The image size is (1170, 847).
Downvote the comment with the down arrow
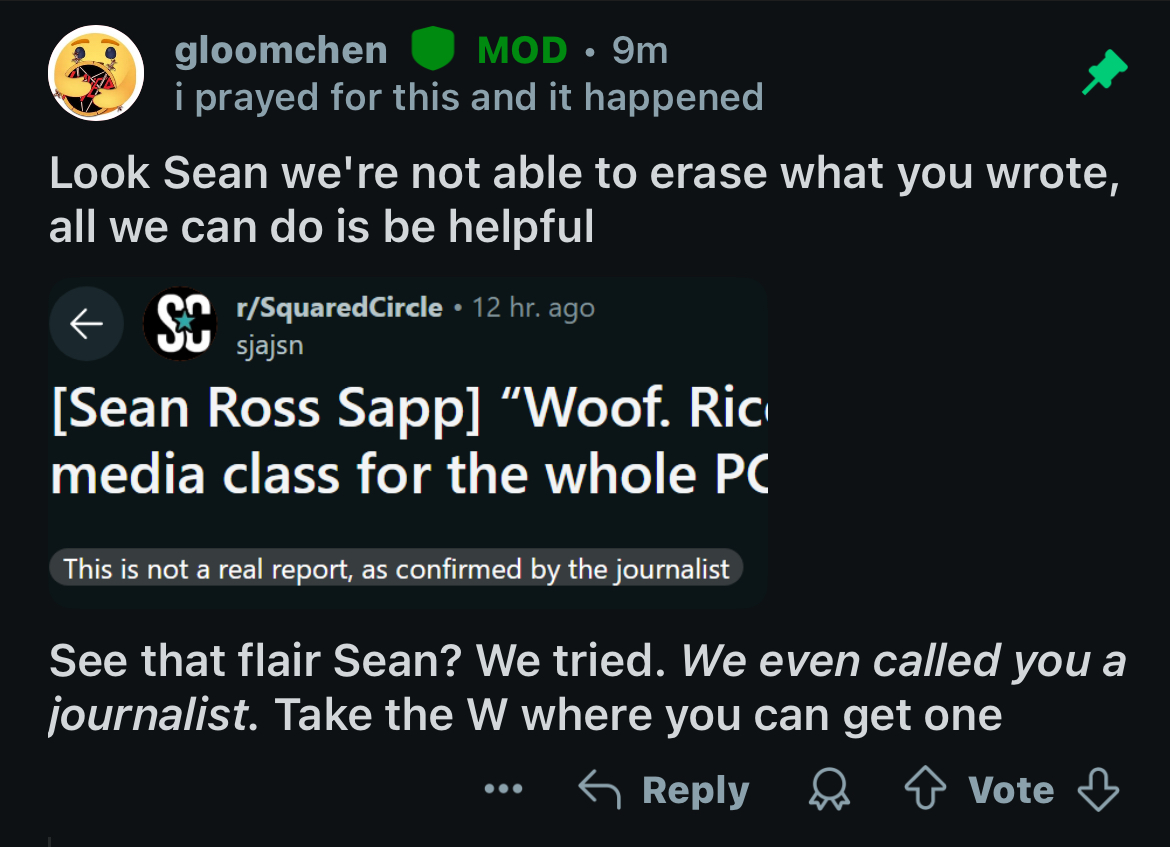coord(1099,790)
